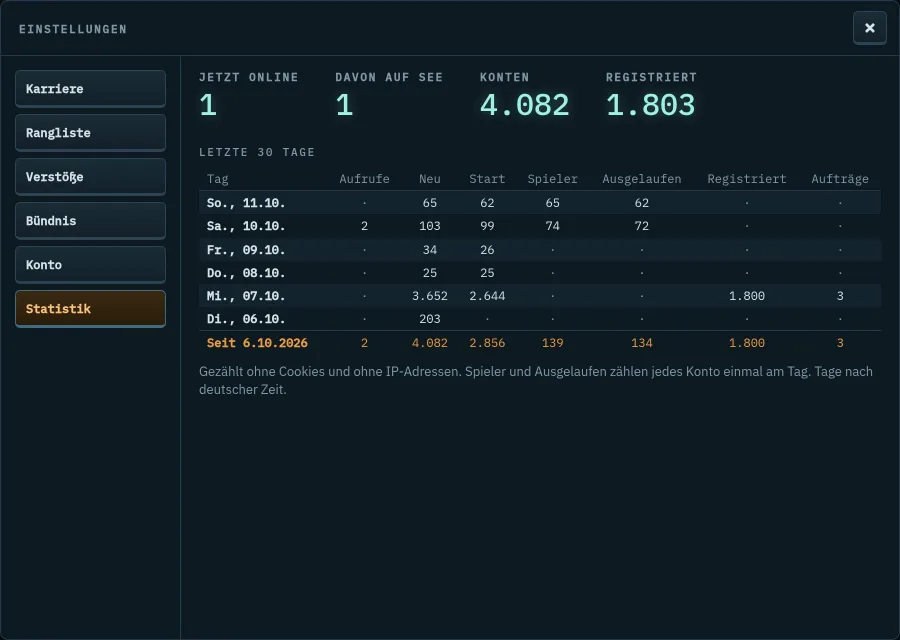Click Neu value 3.652 for Mi., 07.10.

coord(429,296)
